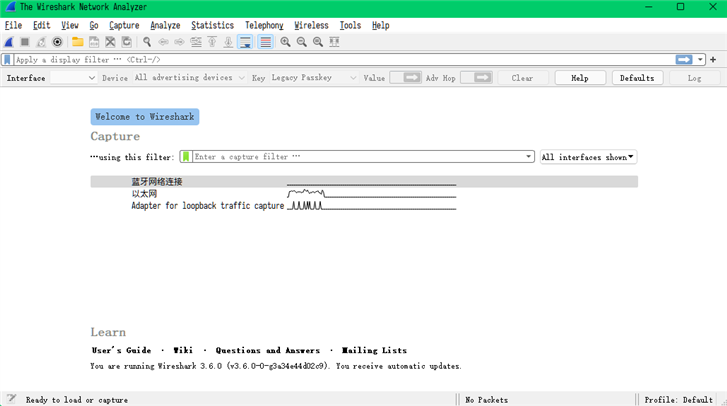The image size is (727, 406).
Task: Open a capture file folder icon
Action: pos(77,42)
